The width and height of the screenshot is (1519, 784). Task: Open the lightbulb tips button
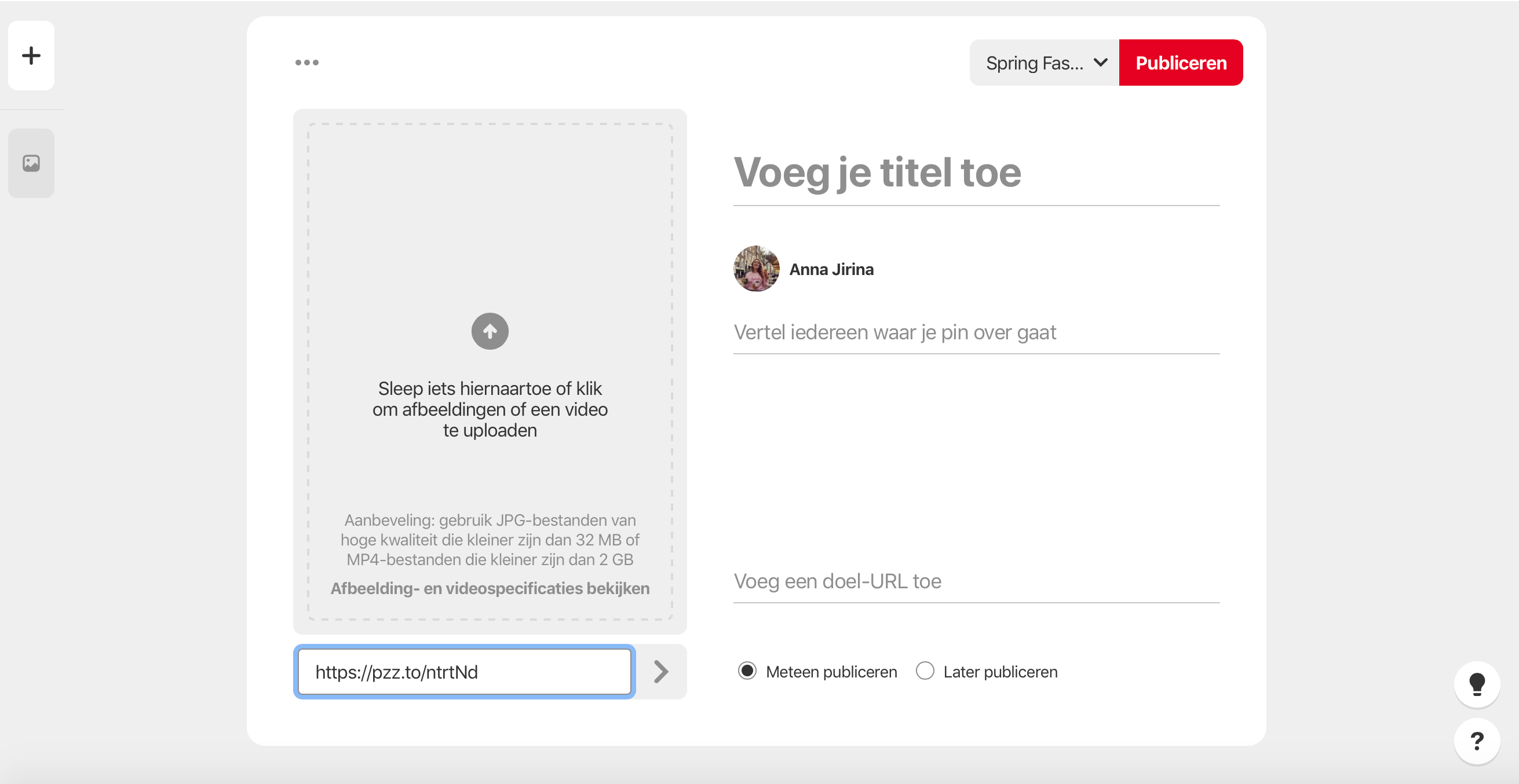(x=1476, y=684)
